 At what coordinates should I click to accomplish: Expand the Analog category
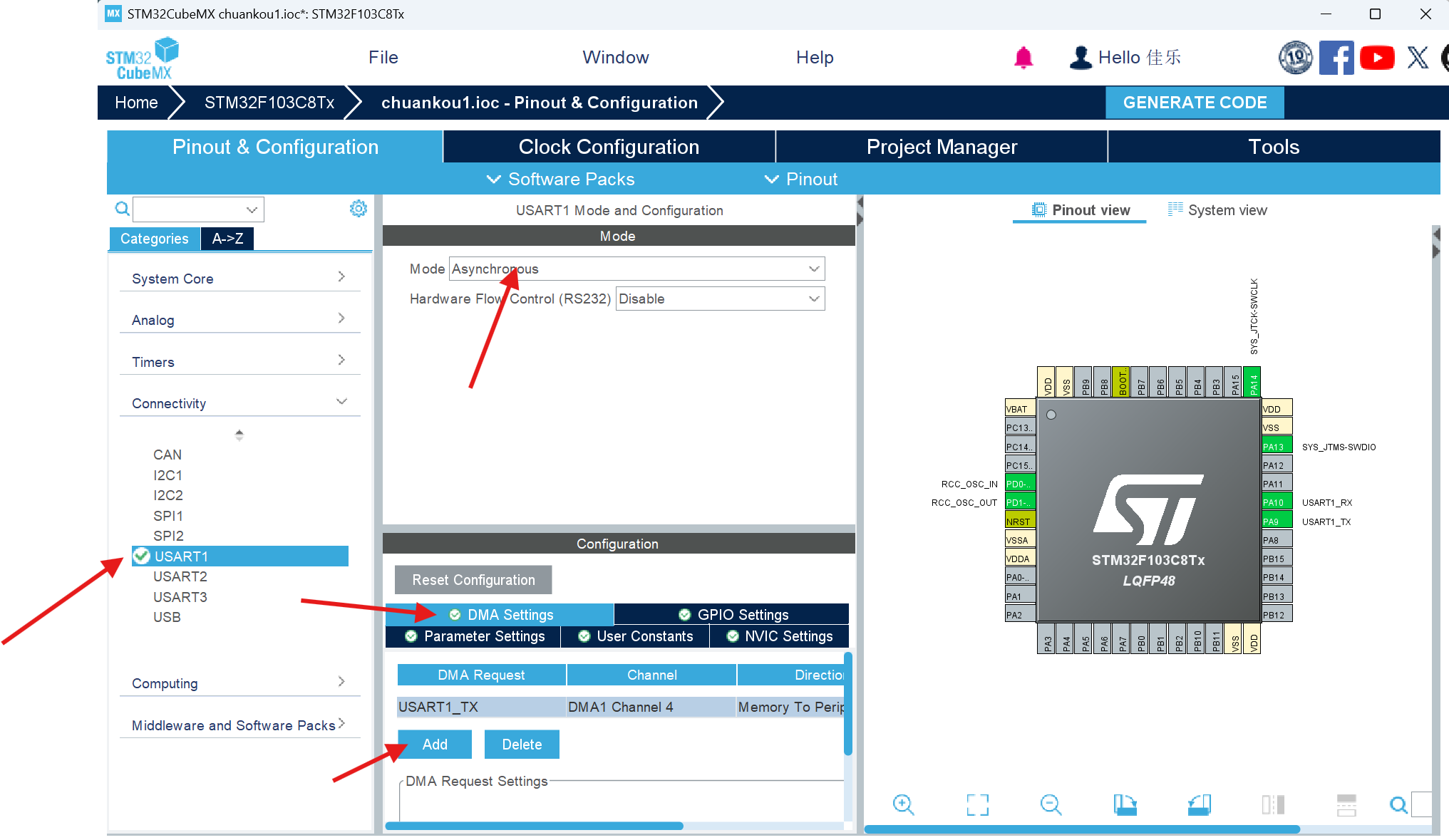239,319
